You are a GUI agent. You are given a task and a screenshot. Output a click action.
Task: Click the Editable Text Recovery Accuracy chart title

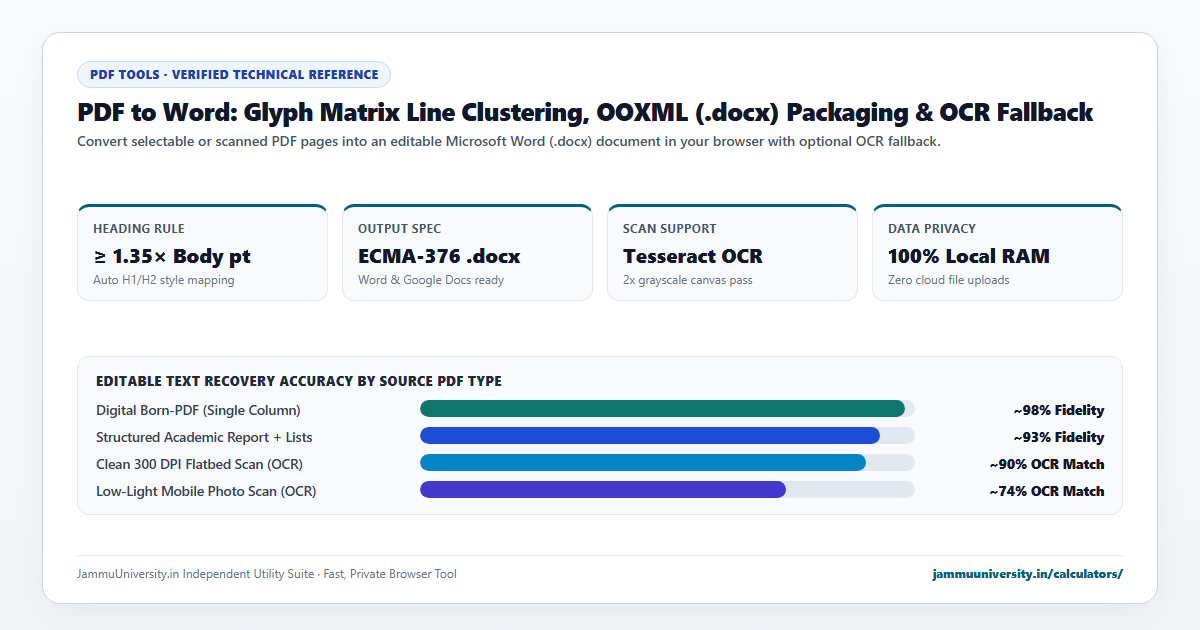tap(299, 381)
